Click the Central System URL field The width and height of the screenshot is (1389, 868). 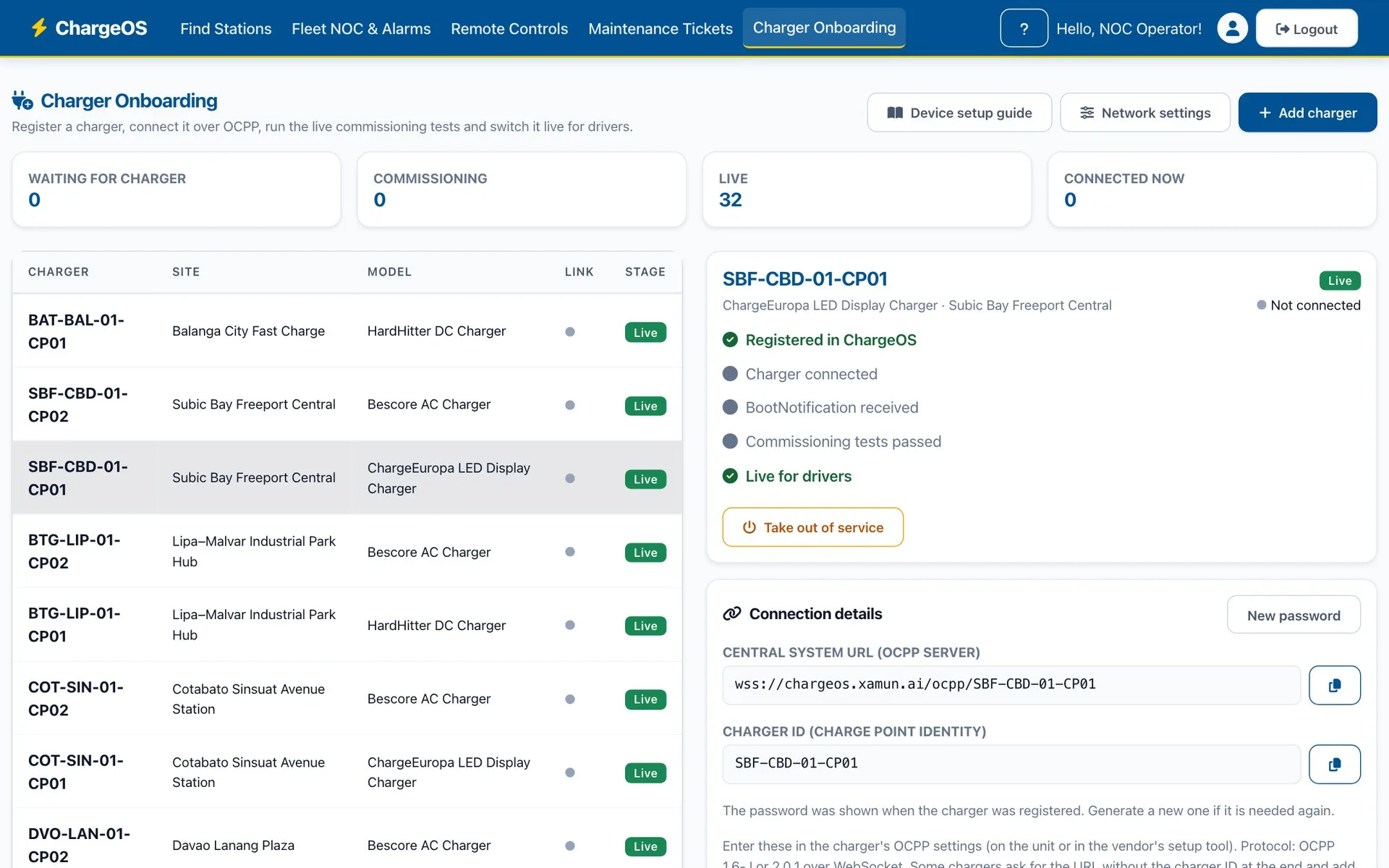click(x=1011, y=685)
